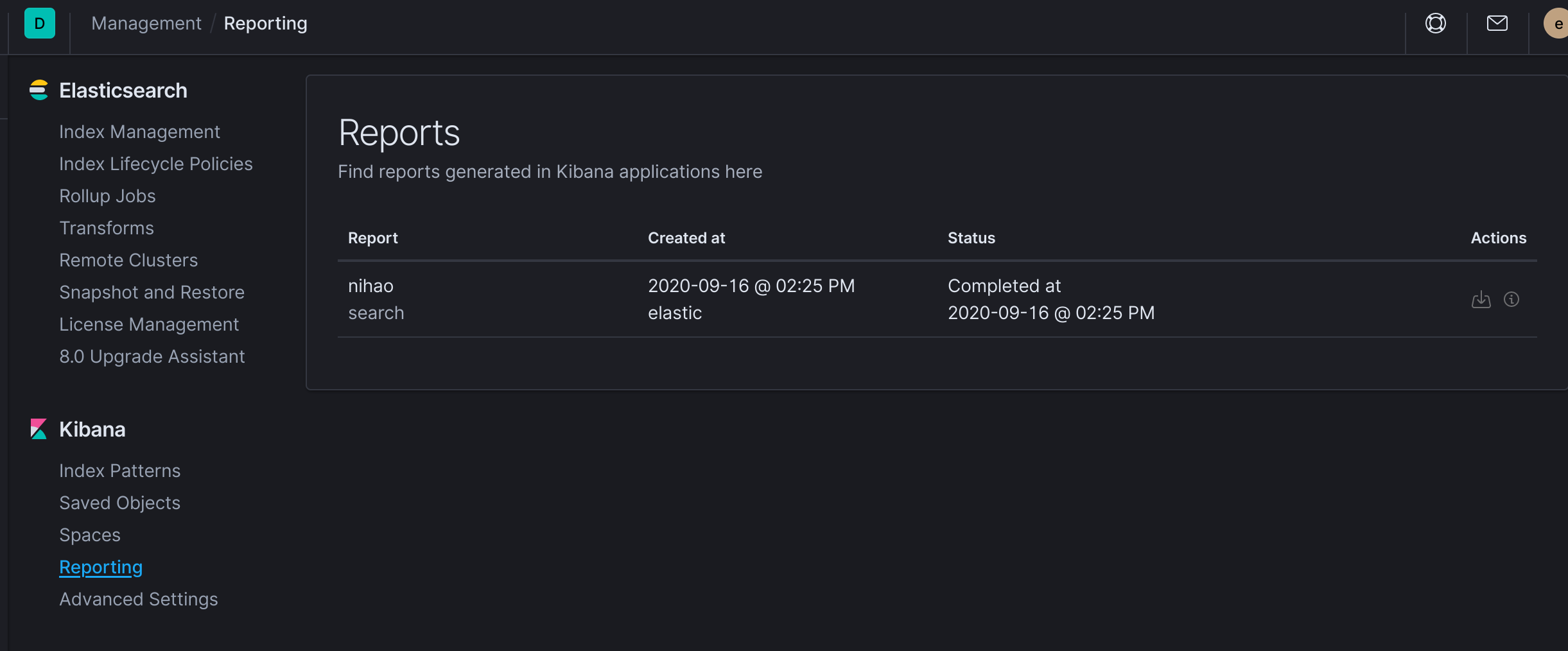Open the newsfeed via envelope icon

1497,23
